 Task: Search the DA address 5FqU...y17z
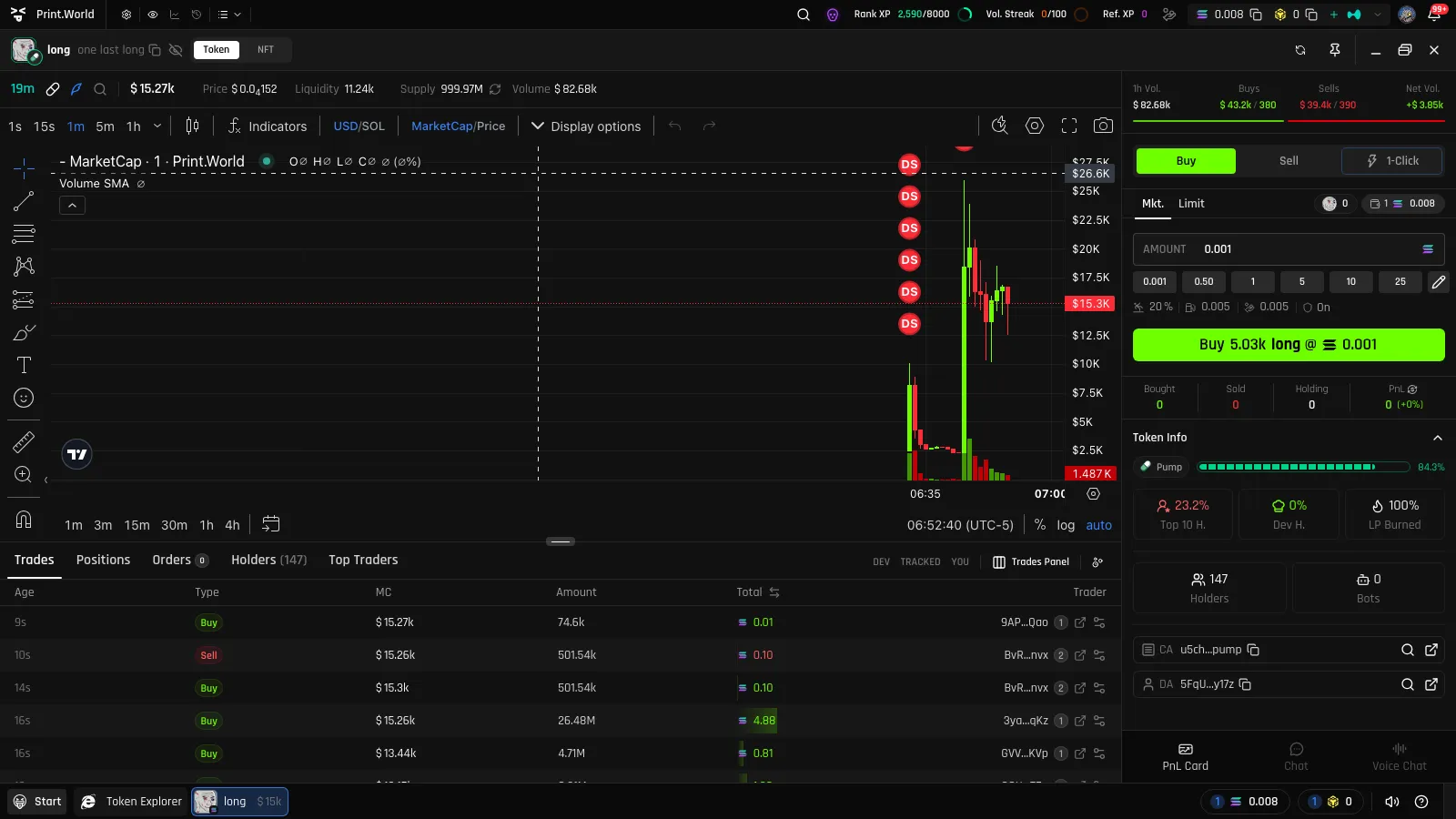[x=1408, y=684]
